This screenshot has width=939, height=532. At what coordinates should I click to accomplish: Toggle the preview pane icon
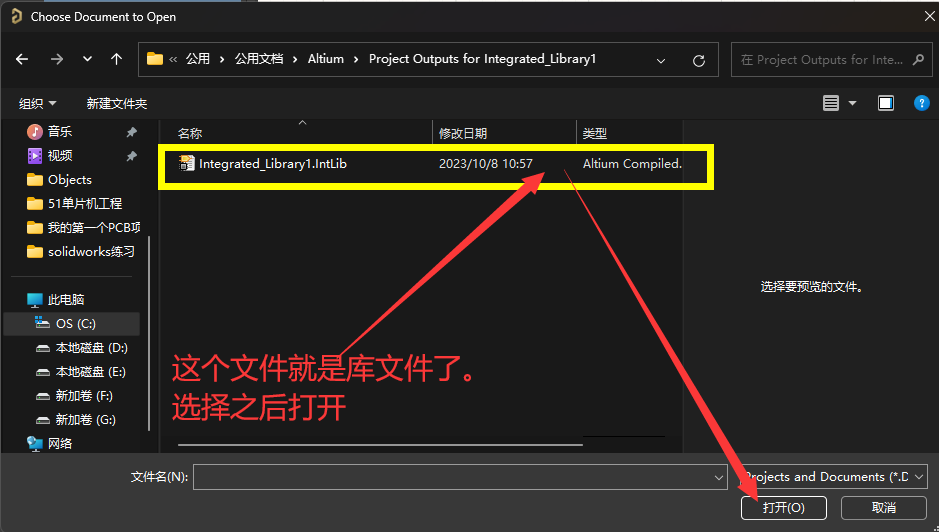pyautogui.click(x=886, y=104)
